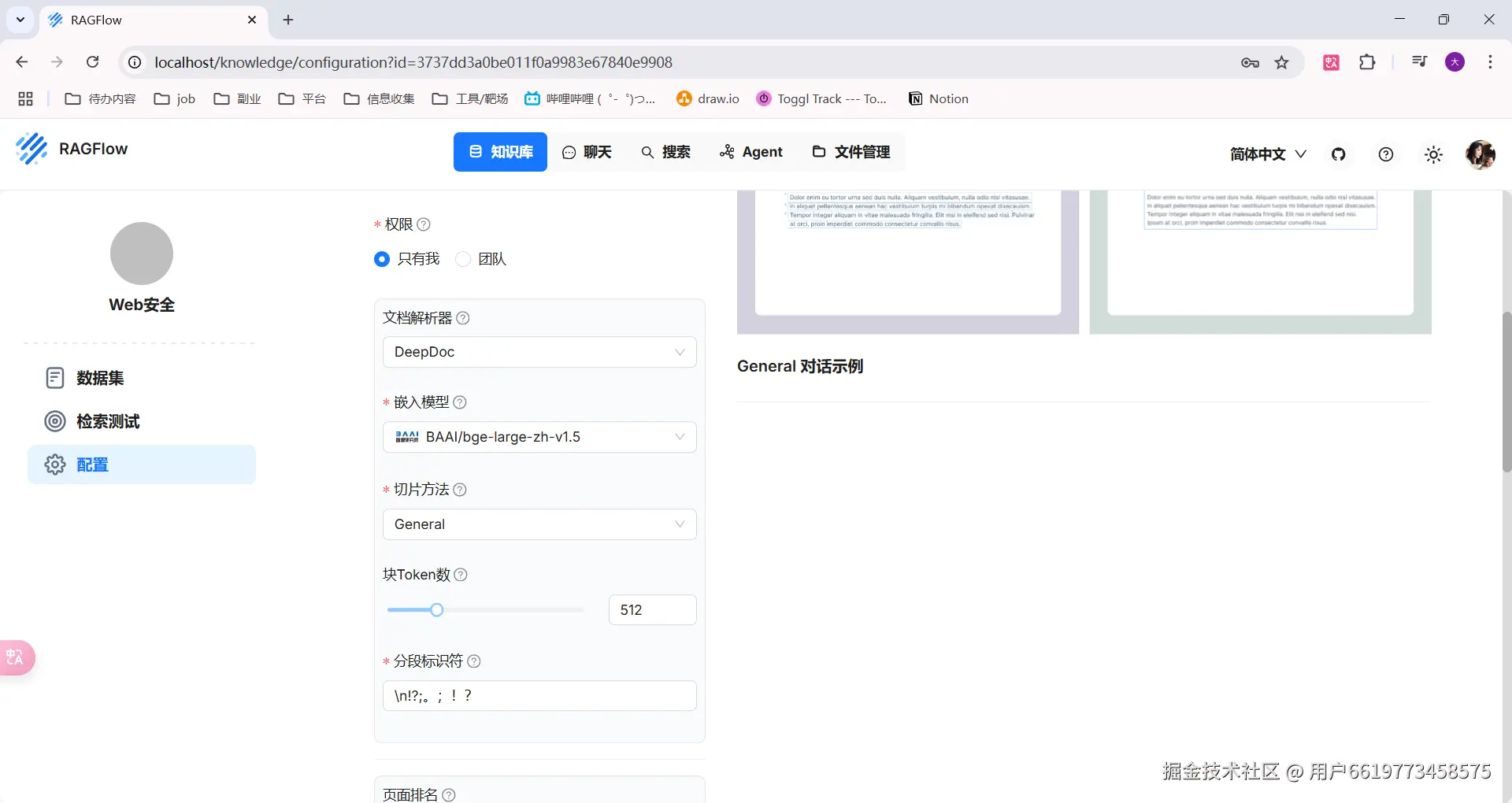Click the 分段标识符 delimiter input field

point(539,696)
